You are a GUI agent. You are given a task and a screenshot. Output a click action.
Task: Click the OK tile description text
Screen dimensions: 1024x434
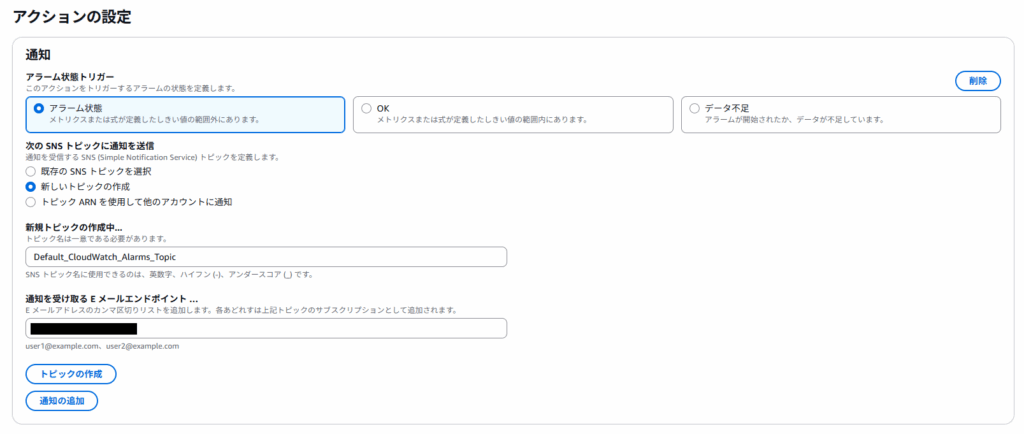click(481, 120)
